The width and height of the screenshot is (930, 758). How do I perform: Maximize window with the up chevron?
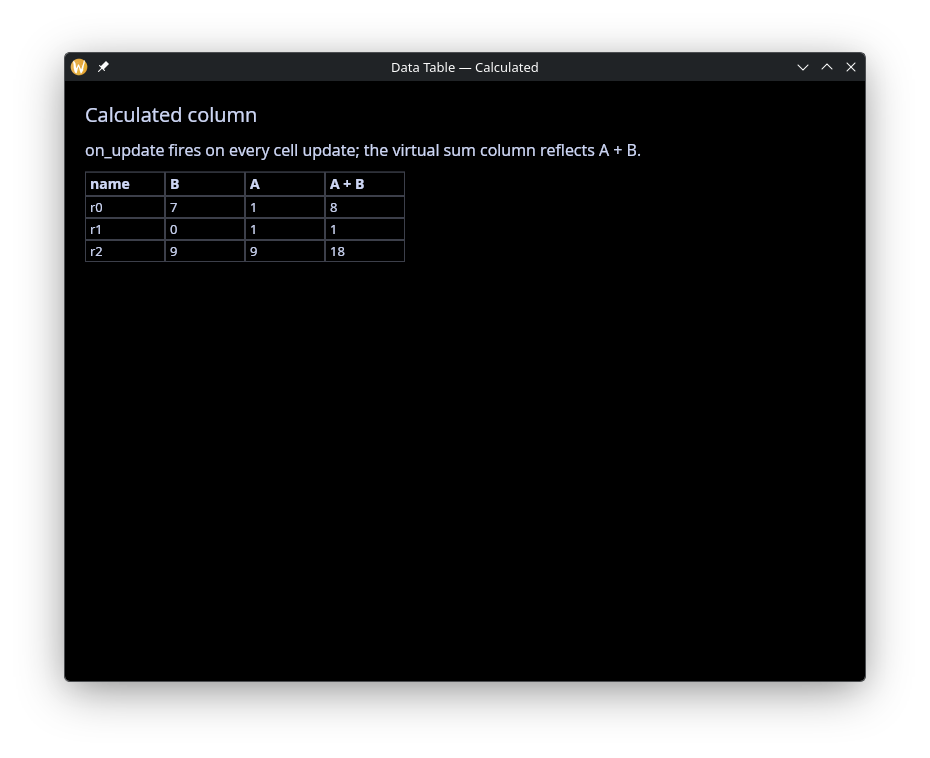pos(827,67)
